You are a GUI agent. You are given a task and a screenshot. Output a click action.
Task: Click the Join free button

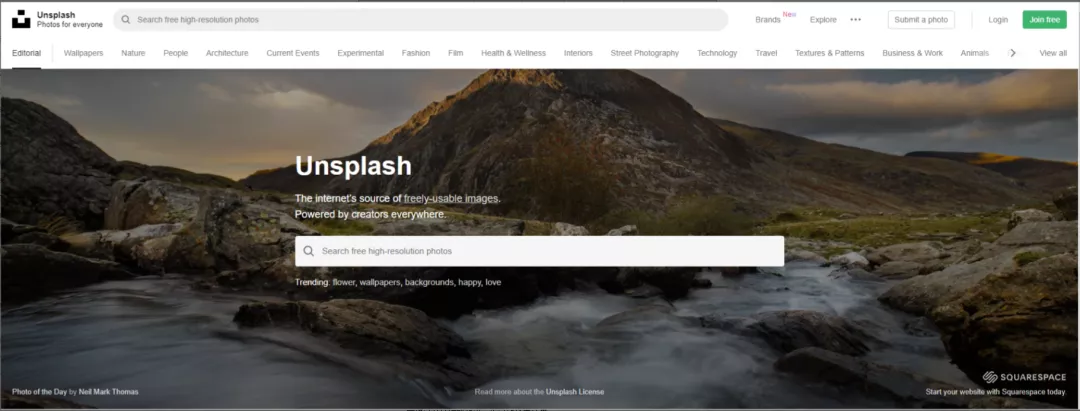(x=1044, y=20)
